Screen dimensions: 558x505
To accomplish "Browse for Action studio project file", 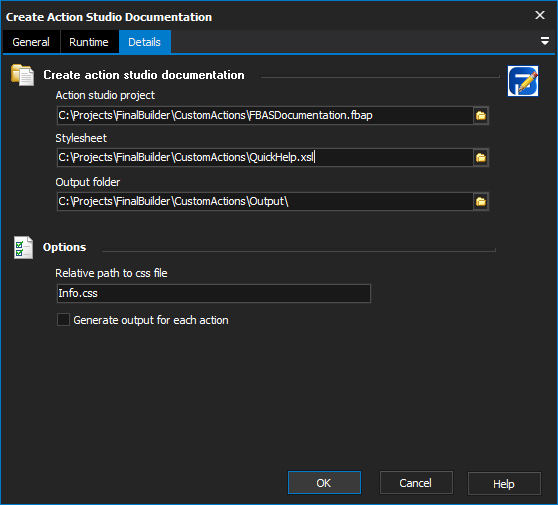I will (x=481, y=116).
